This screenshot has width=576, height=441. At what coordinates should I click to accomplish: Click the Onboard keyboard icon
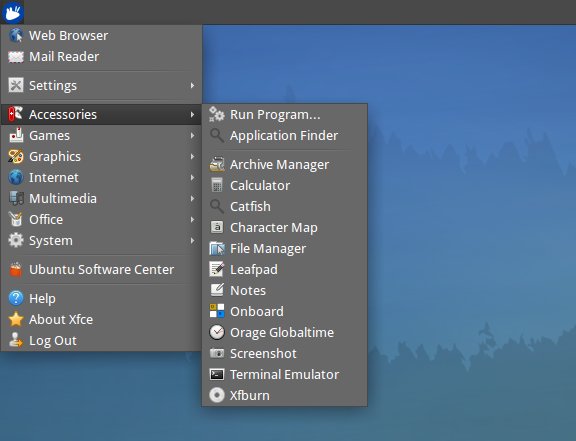pos(217,311)
